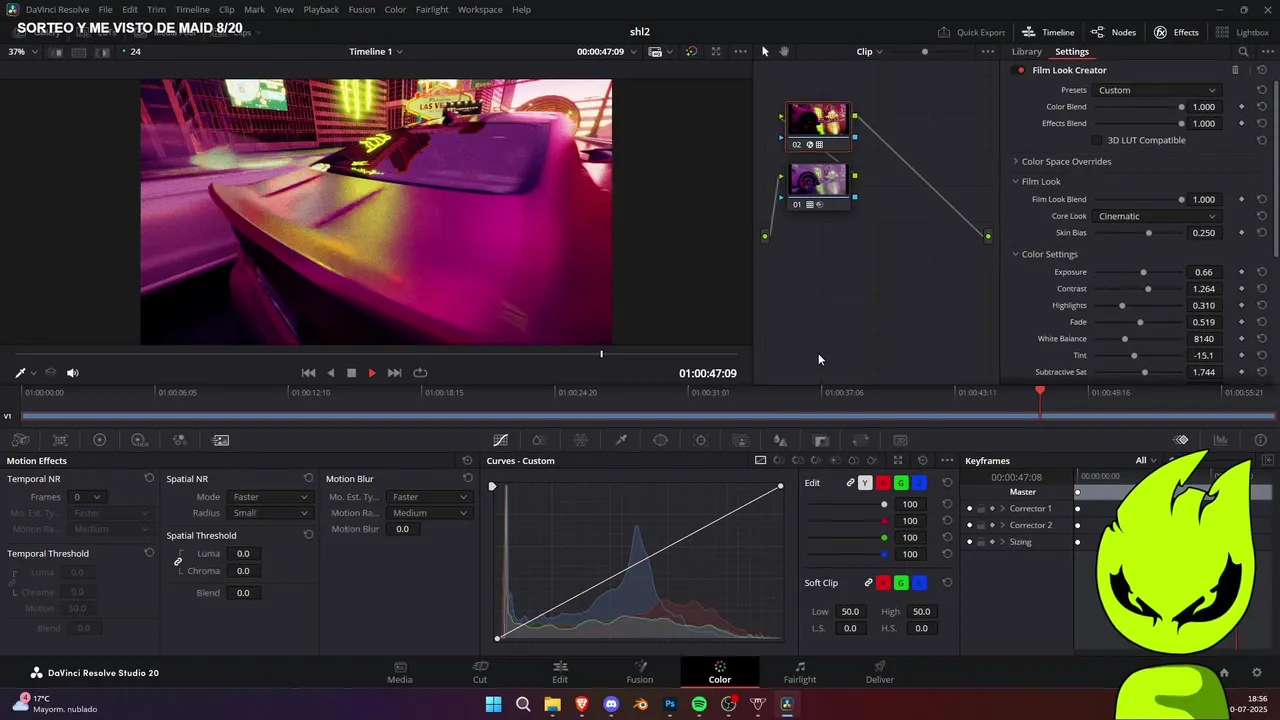Image resolution: width=1280 pixels, height=720 pixels.
Task: Open the Tracker palette
Action: pos(701,440)
